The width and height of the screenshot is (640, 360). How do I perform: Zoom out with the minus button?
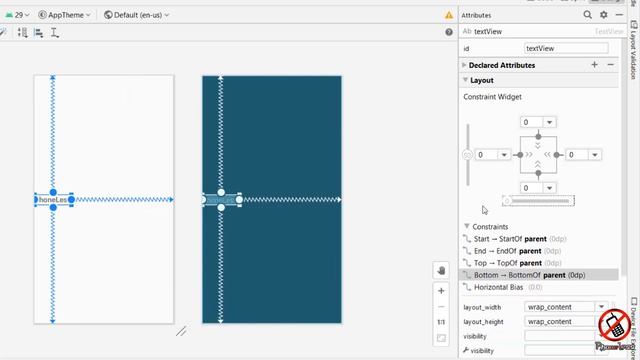pyautogui.click(x=441, y=307)
